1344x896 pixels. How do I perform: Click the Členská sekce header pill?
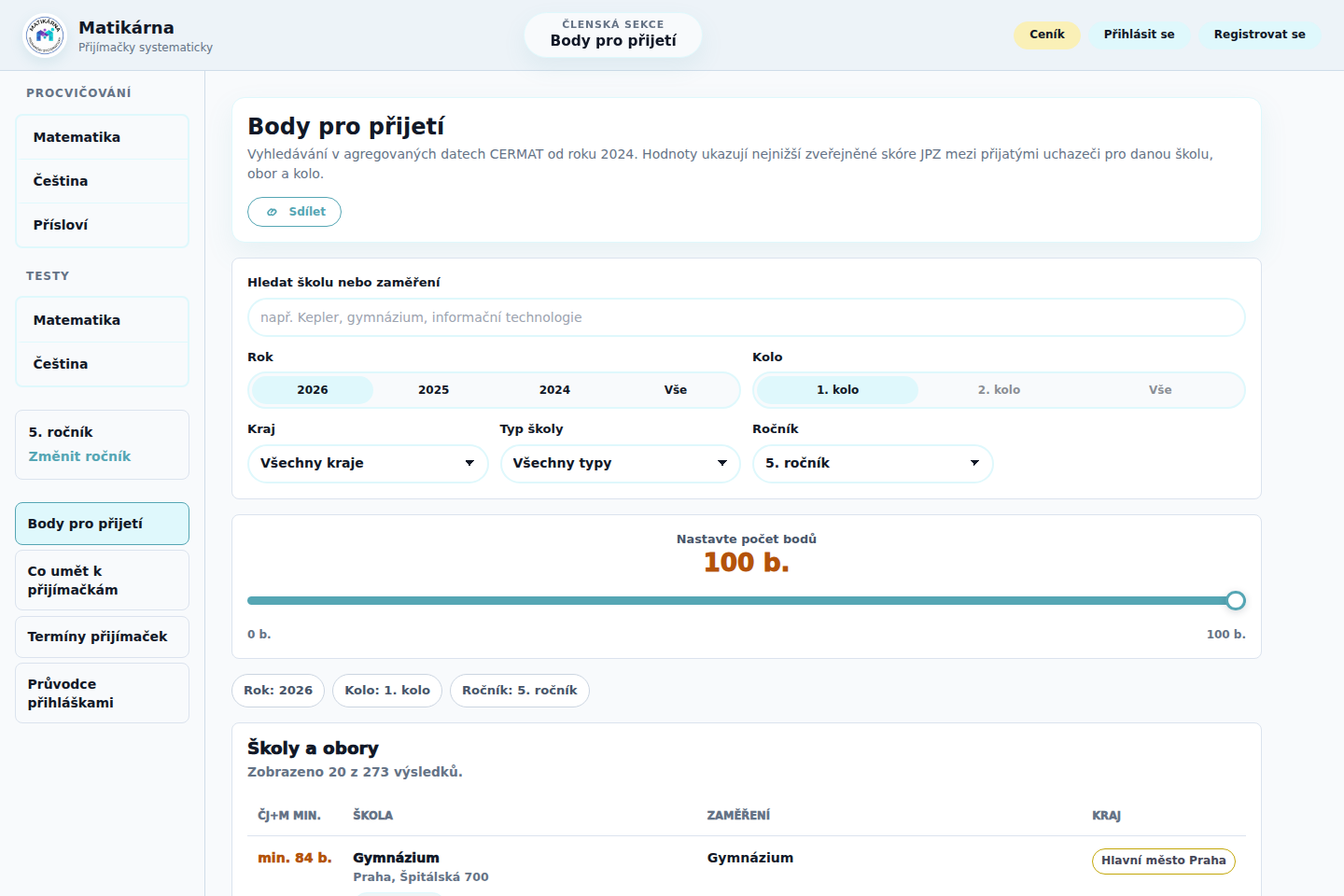coord(613,35)
